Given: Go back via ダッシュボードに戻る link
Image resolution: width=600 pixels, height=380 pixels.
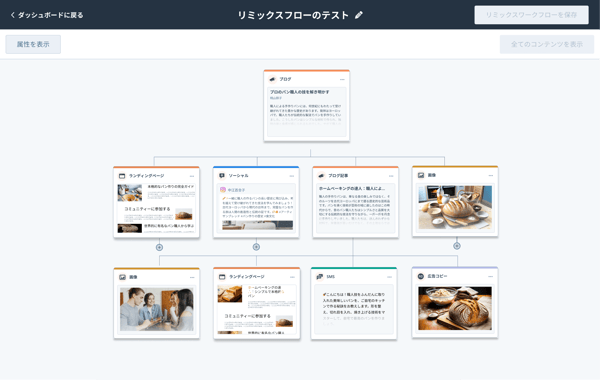Looking at the screenshot, I should (47, 15).
